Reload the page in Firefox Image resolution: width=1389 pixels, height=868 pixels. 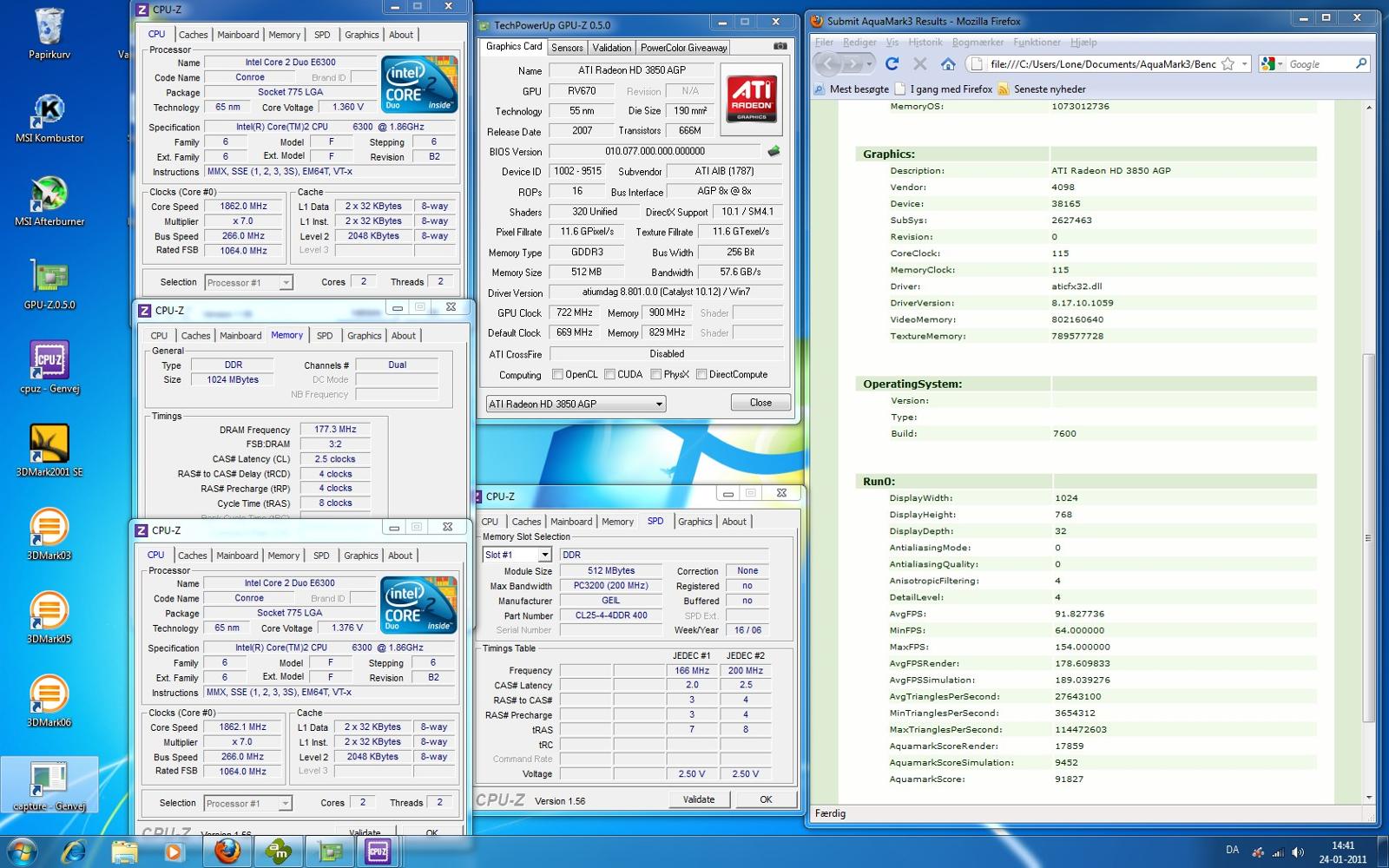click(x=892, y=63)
